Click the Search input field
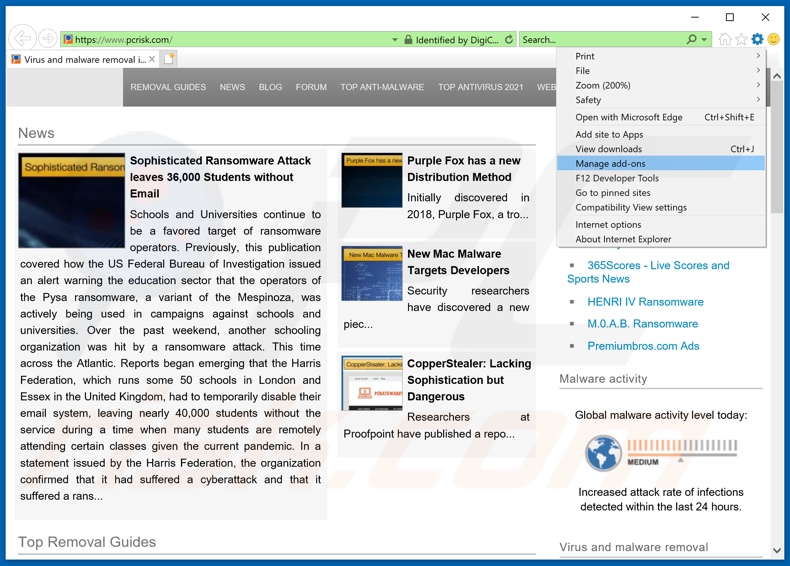 click(x=600, y=40)
